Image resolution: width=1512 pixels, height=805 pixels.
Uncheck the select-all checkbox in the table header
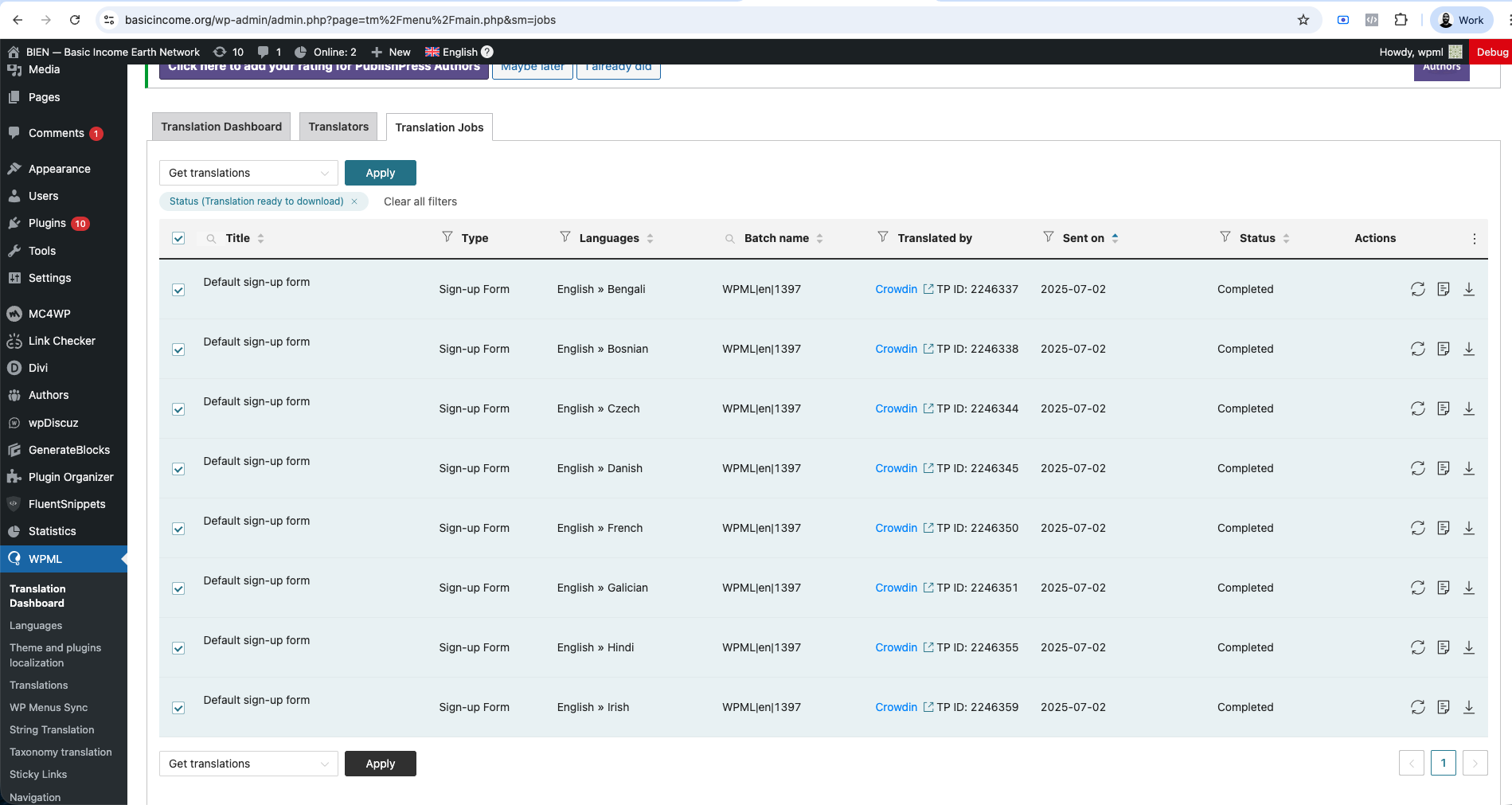click(178, 238)
